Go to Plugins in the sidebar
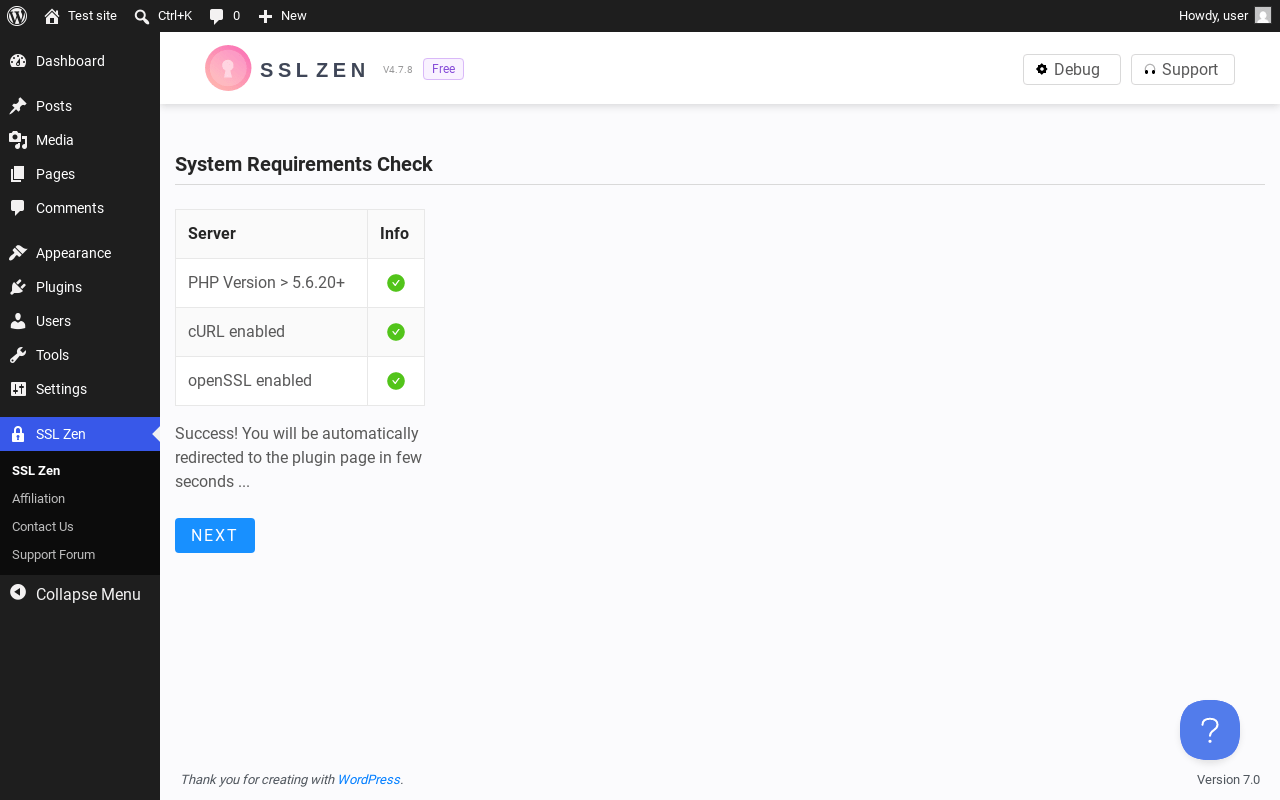This screenshot has width=1280, height=800. [x=80, y=287]
